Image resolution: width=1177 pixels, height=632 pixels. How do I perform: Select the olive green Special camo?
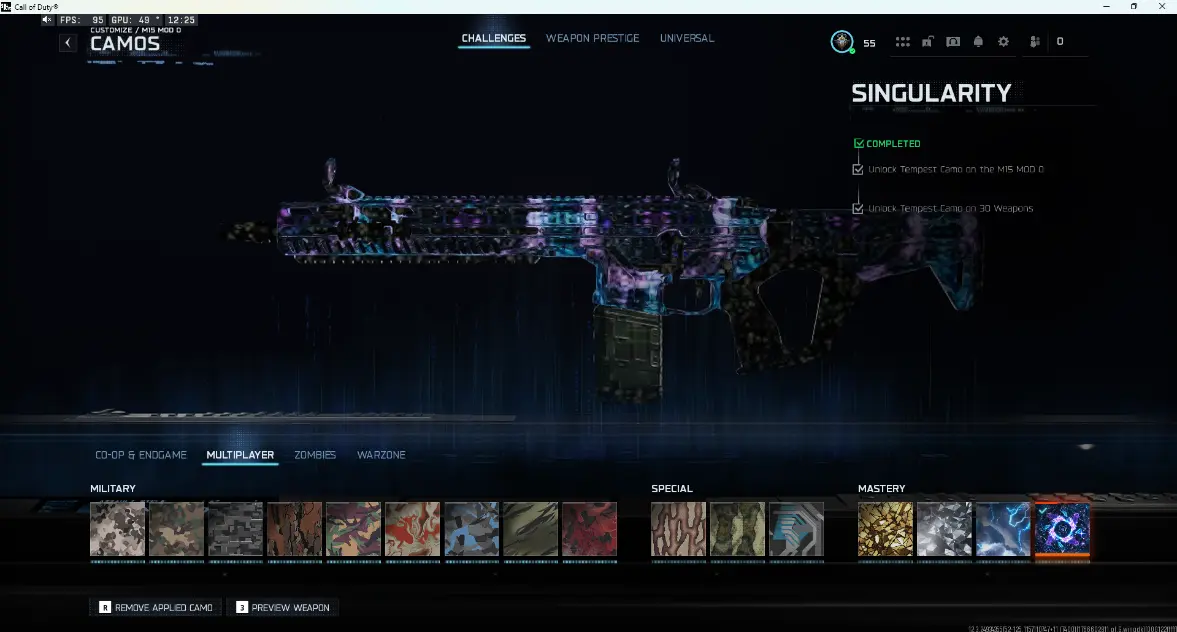pyautogui.click(x=737, y=530)
